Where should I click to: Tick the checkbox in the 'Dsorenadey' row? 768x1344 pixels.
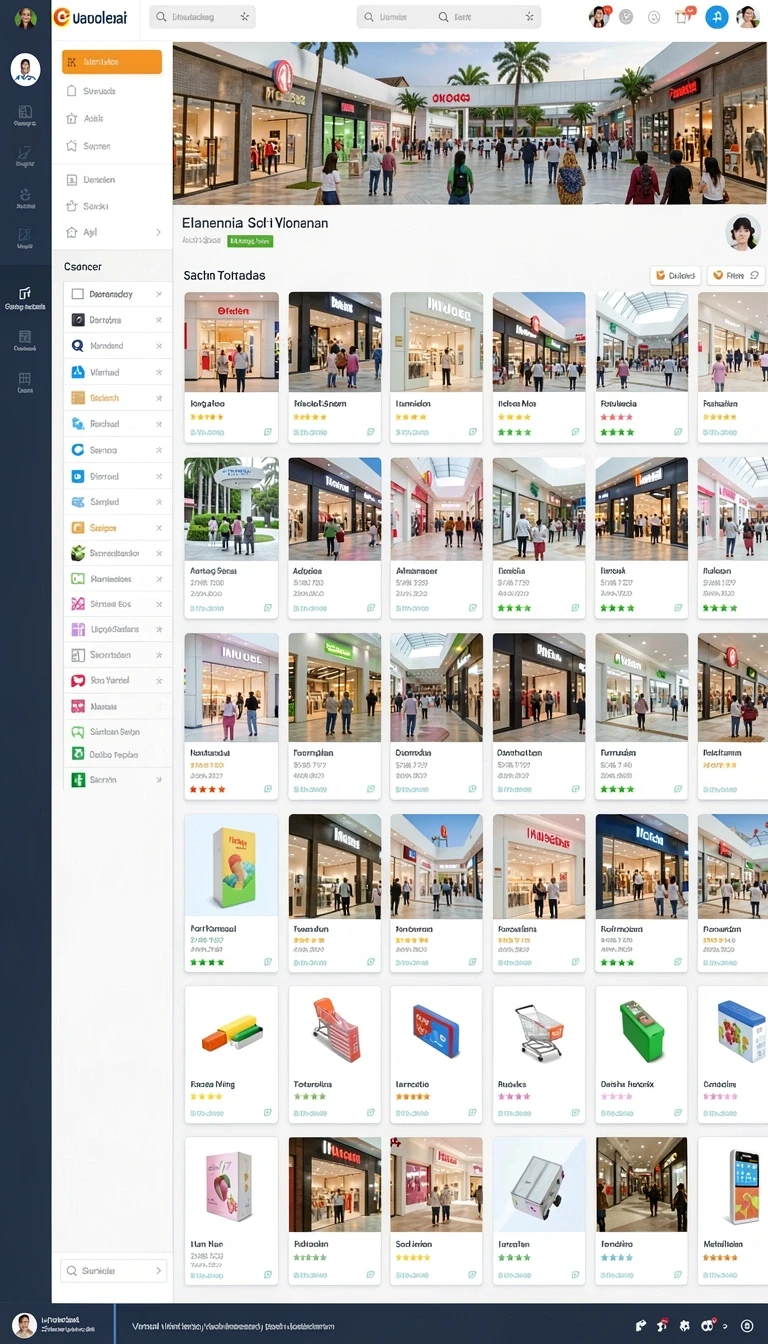(78, 294)
